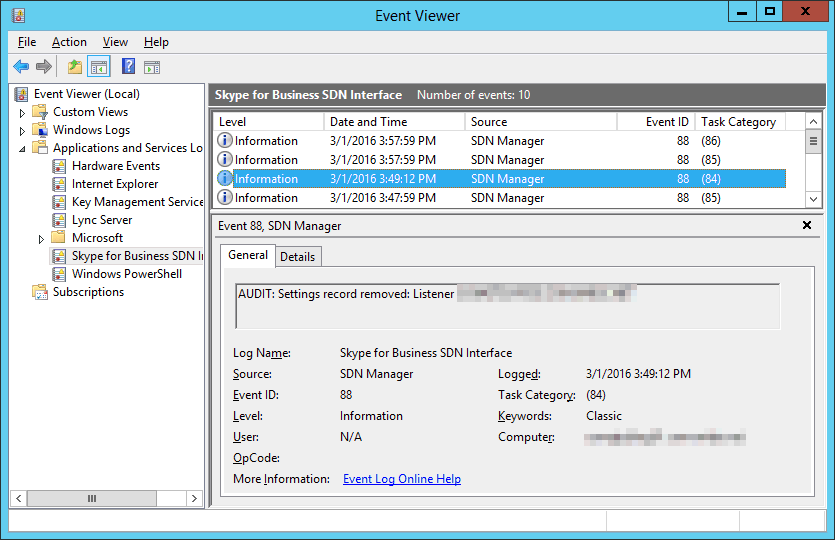Select Hardware Events in the tree

(116, 166)
